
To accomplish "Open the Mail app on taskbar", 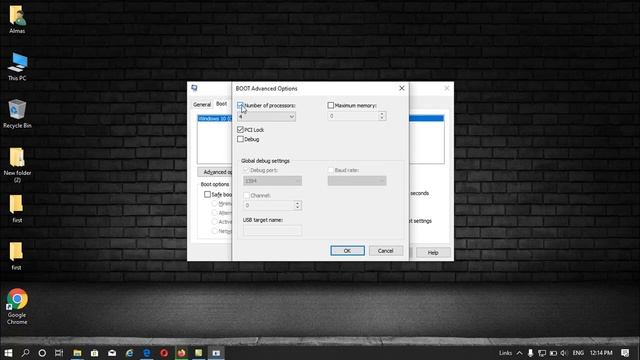I will [x=112, y=353].
